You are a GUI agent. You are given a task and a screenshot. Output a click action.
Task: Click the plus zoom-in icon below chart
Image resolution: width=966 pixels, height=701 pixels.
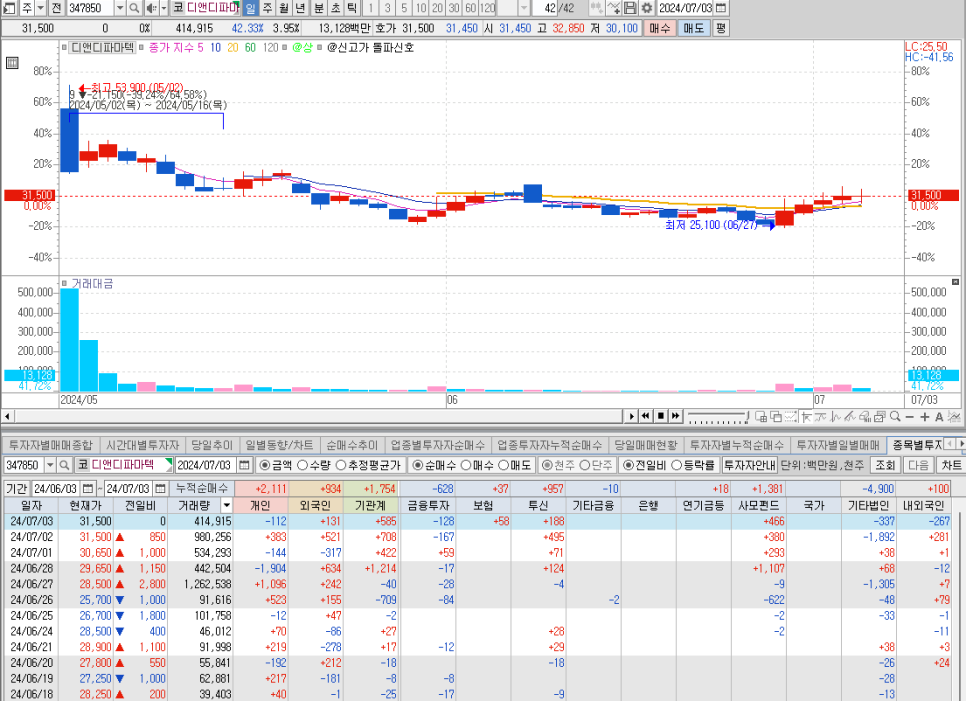coord(924,417)
